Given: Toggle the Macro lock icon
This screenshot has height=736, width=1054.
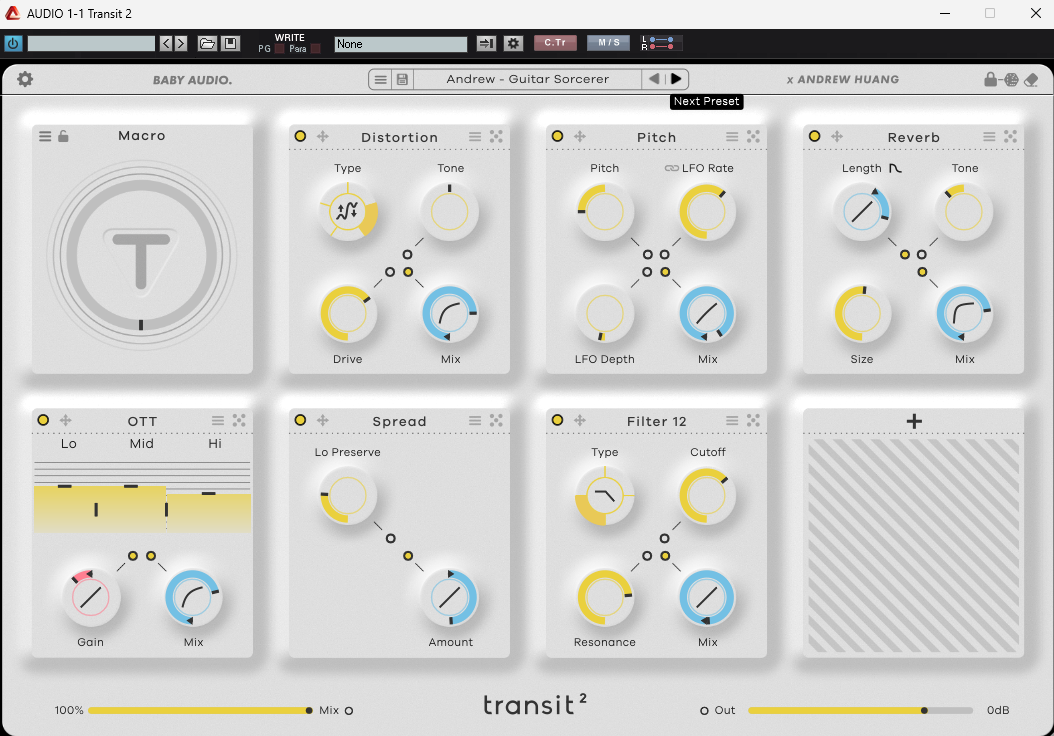Looking at the screenshot, I should tap(63, 136).
